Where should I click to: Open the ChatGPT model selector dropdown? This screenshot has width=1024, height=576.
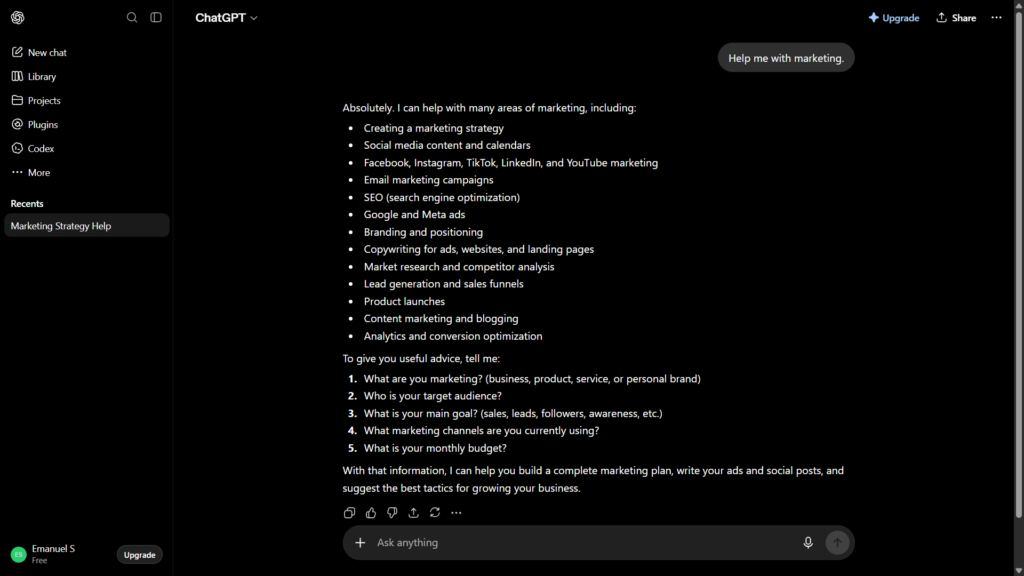point(226,18)
